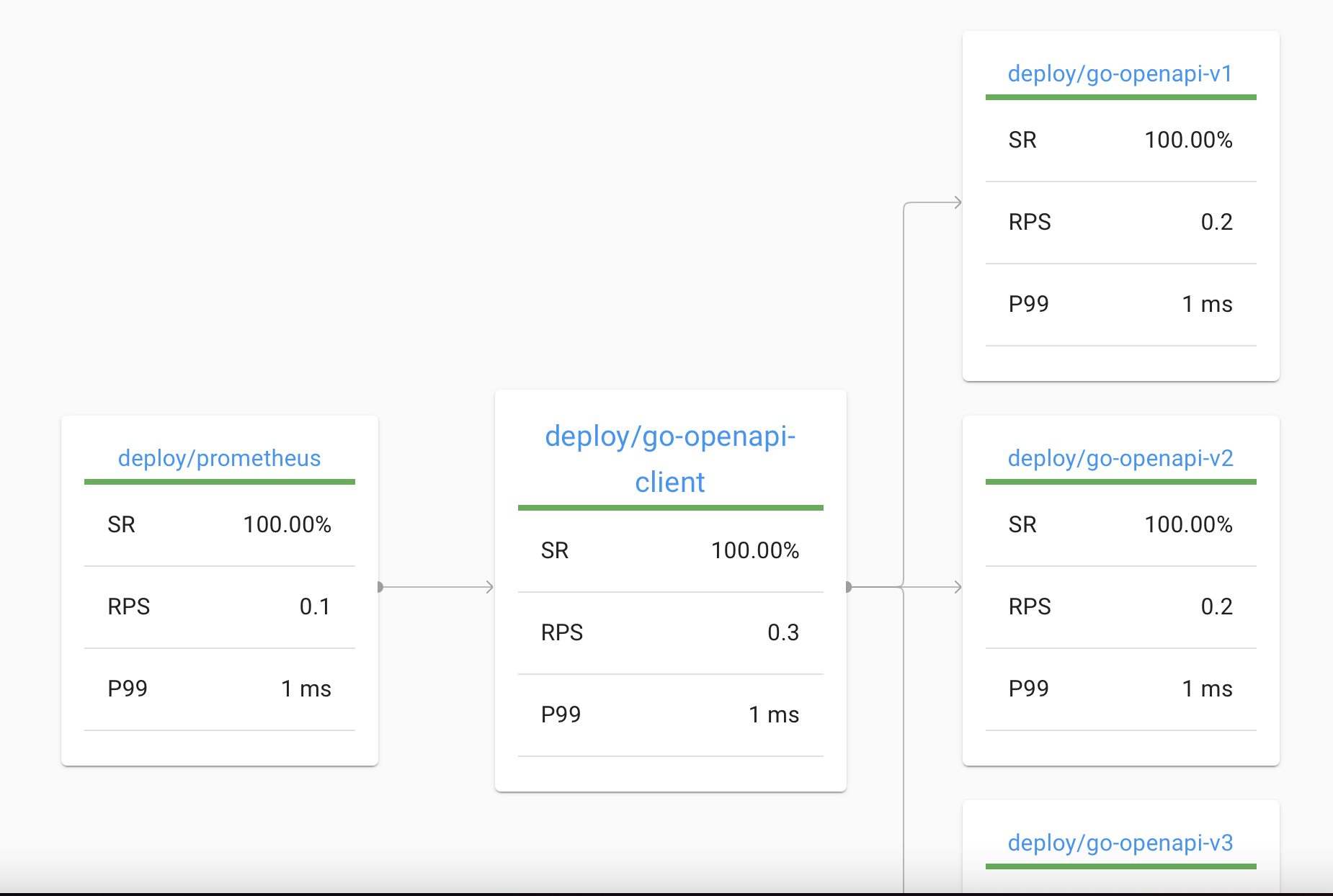Image resolution: width=1333 pixels, height=896 pixels.
Task: Click the P99 label in go-openapi-v2 card
Action: pyautogui.click(x=1028, y=689)
